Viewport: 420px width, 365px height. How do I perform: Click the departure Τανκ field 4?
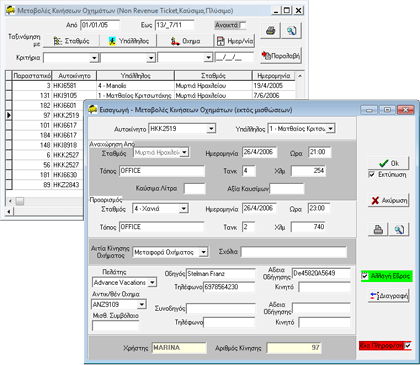[249, 171]
